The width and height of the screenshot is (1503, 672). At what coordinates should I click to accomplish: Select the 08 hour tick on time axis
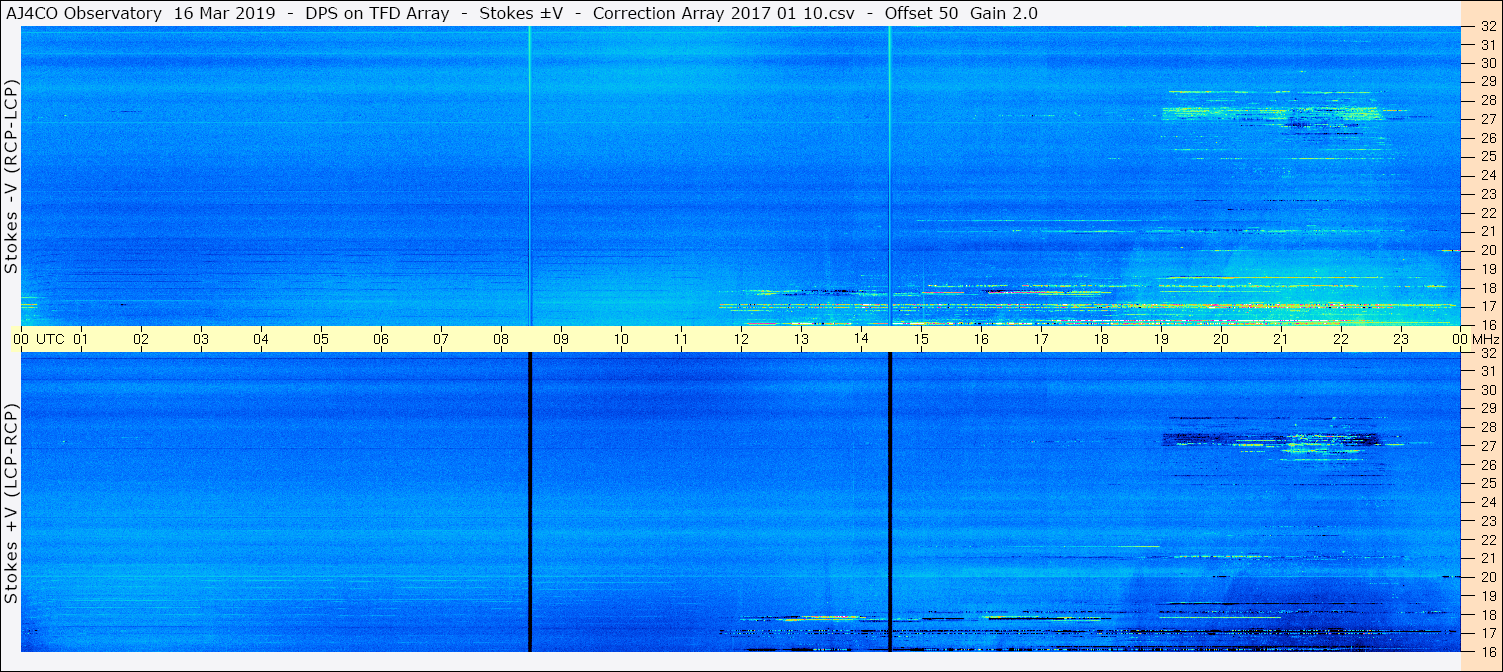click(x=501, y=339)
